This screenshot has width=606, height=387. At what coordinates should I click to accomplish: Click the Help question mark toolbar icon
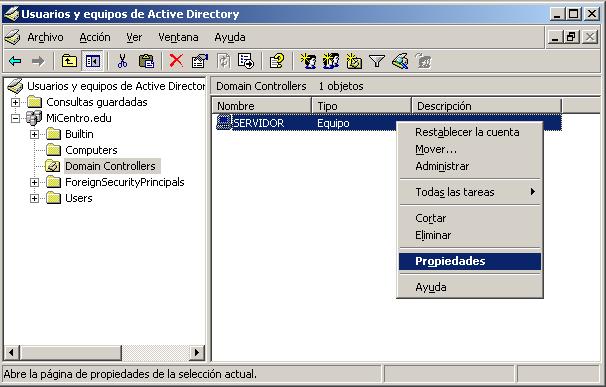pyautogui.click(x=277, y=61)
